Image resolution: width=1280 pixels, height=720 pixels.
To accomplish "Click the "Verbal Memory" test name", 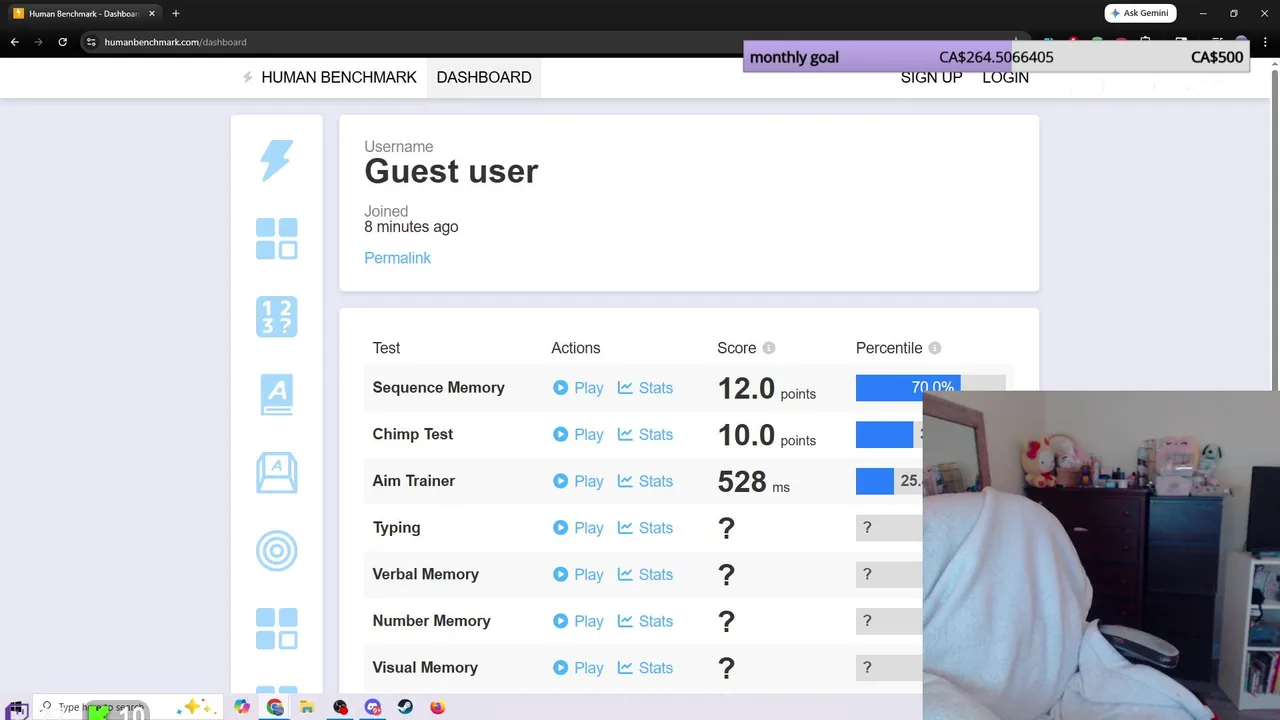I will pyautogui.click(x=425, y=575).
